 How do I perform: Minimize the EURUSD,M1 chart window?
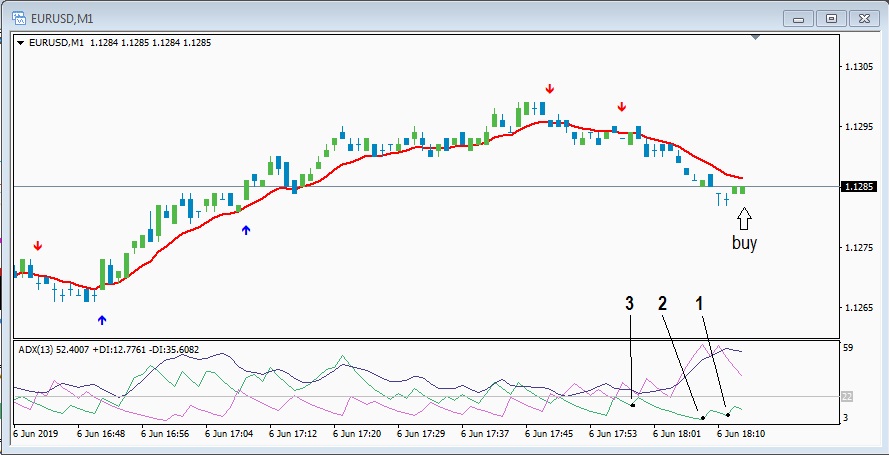[x=798, y=19]
